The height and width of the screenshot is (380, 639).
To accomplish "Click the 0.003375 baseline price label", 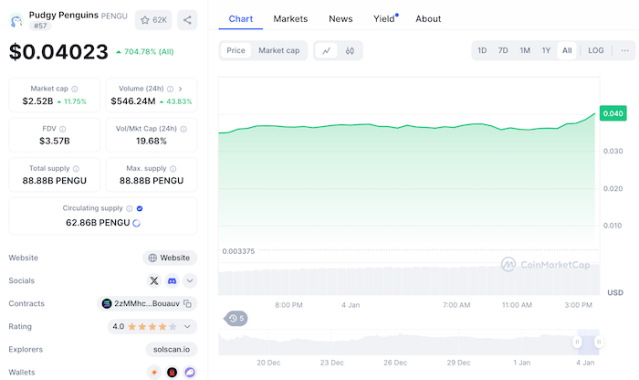I will (x=238, y=251).
